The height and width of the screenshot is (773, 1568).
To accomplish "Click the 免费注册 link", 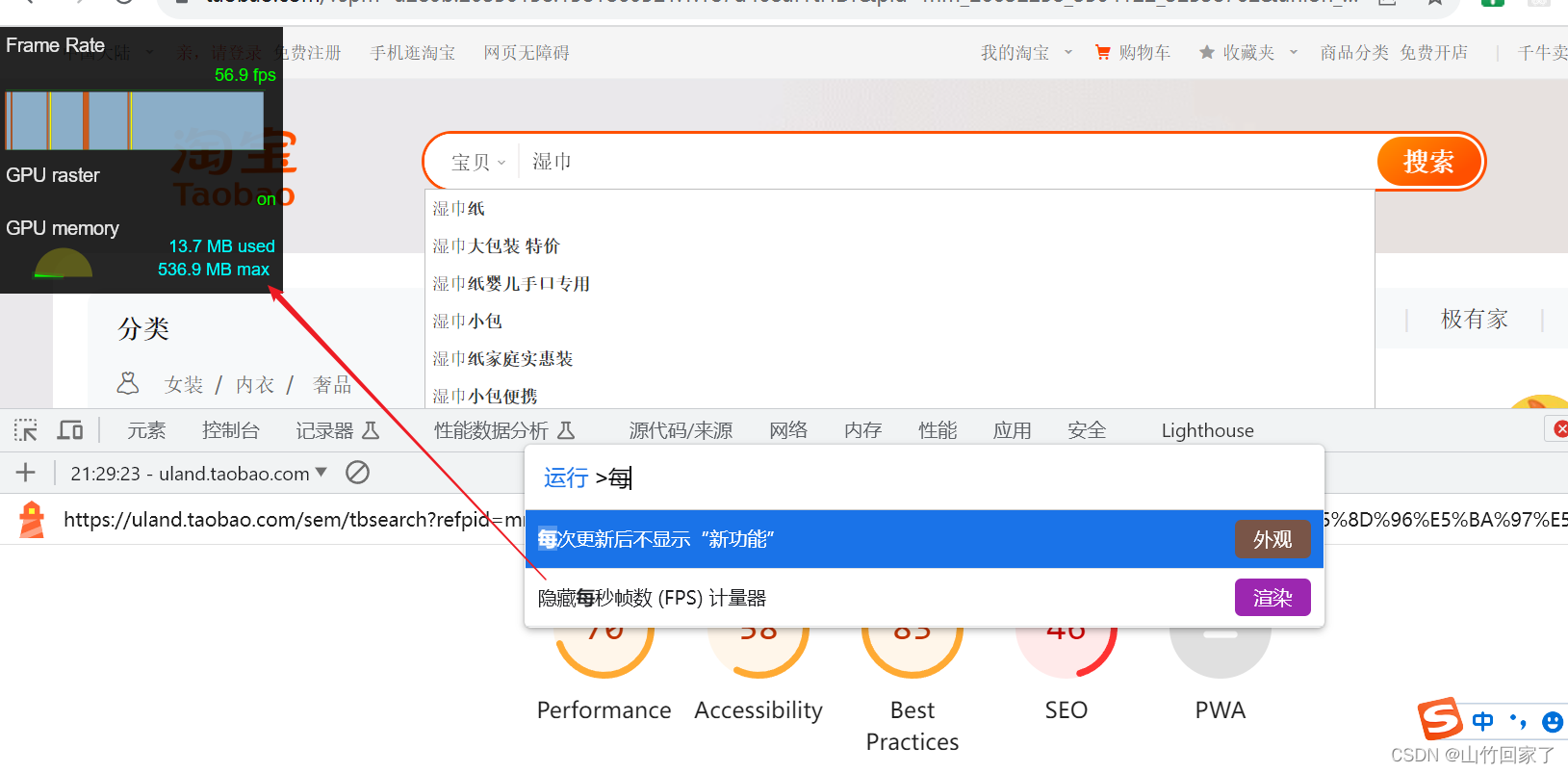I will (308, 53).
